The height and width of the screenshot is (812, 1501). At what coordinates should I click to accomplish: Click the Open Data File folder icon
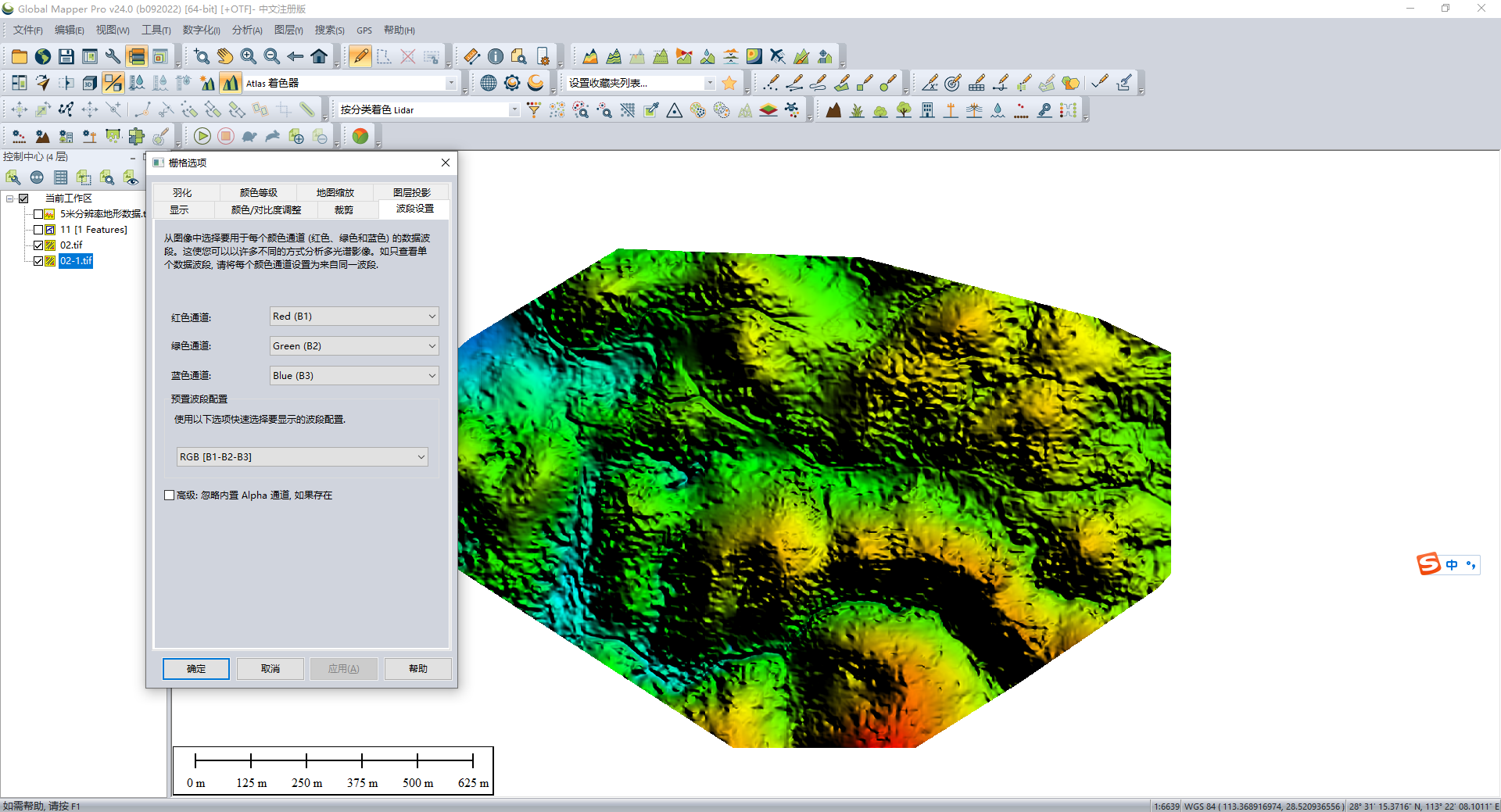click(x=20, y=56)
